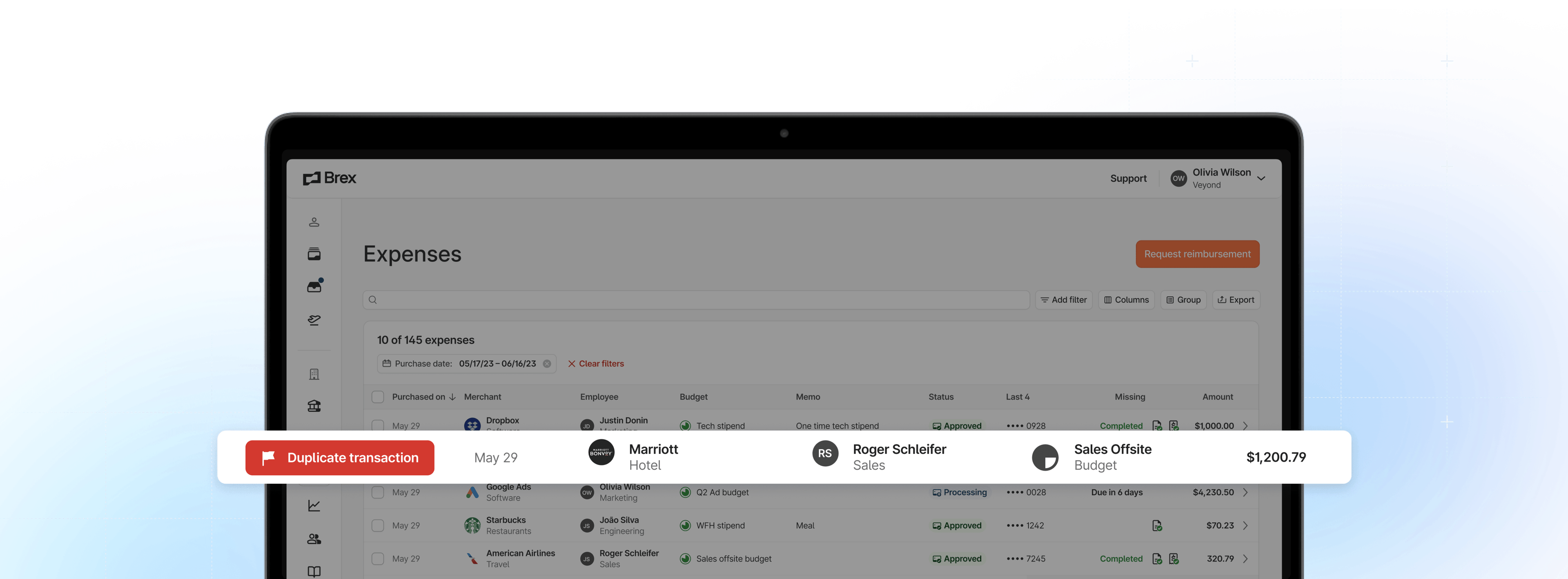
Task: Open the Olivia Wilson account dropdown
Action: 1217,178
